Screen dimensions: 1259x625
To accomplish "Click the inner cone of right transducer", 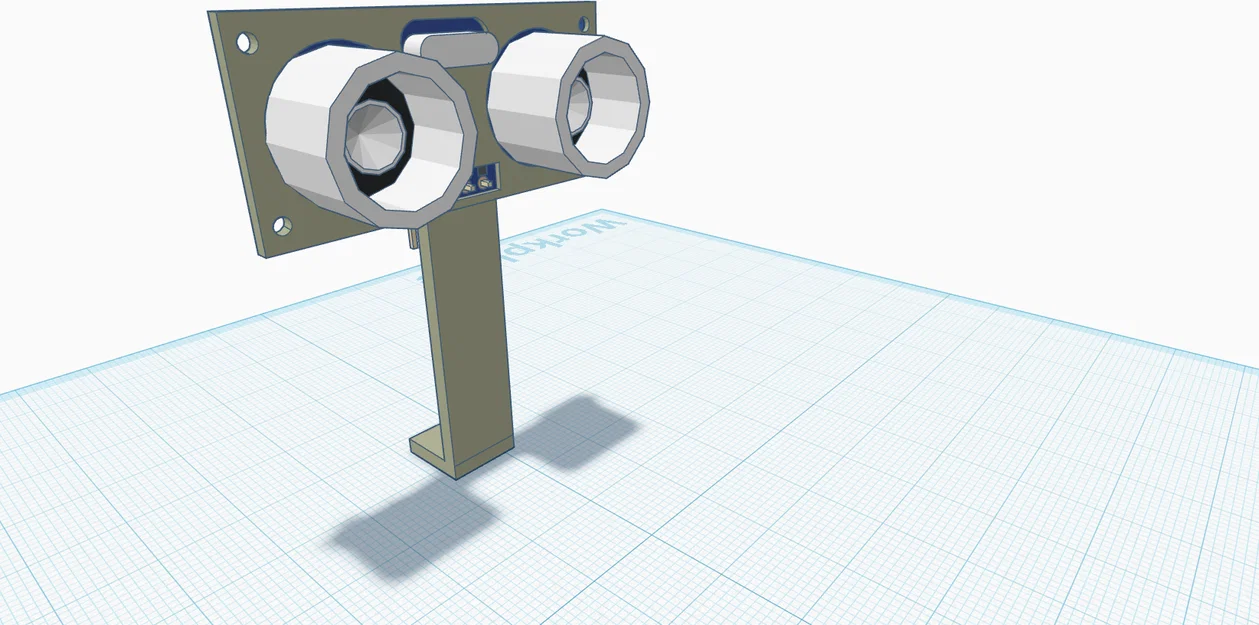I will [x=578, y=105].
